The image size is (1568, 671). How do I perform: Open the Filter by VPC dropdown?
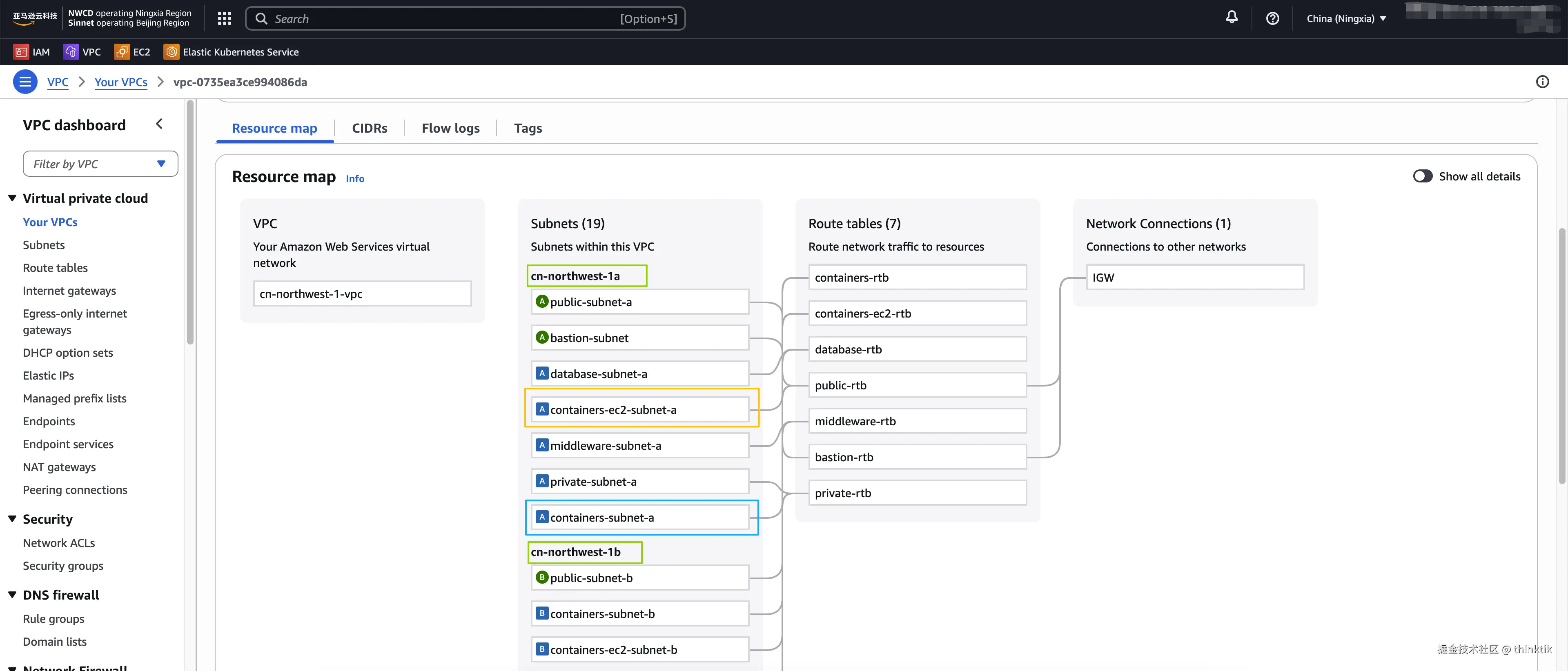point(100,164)
